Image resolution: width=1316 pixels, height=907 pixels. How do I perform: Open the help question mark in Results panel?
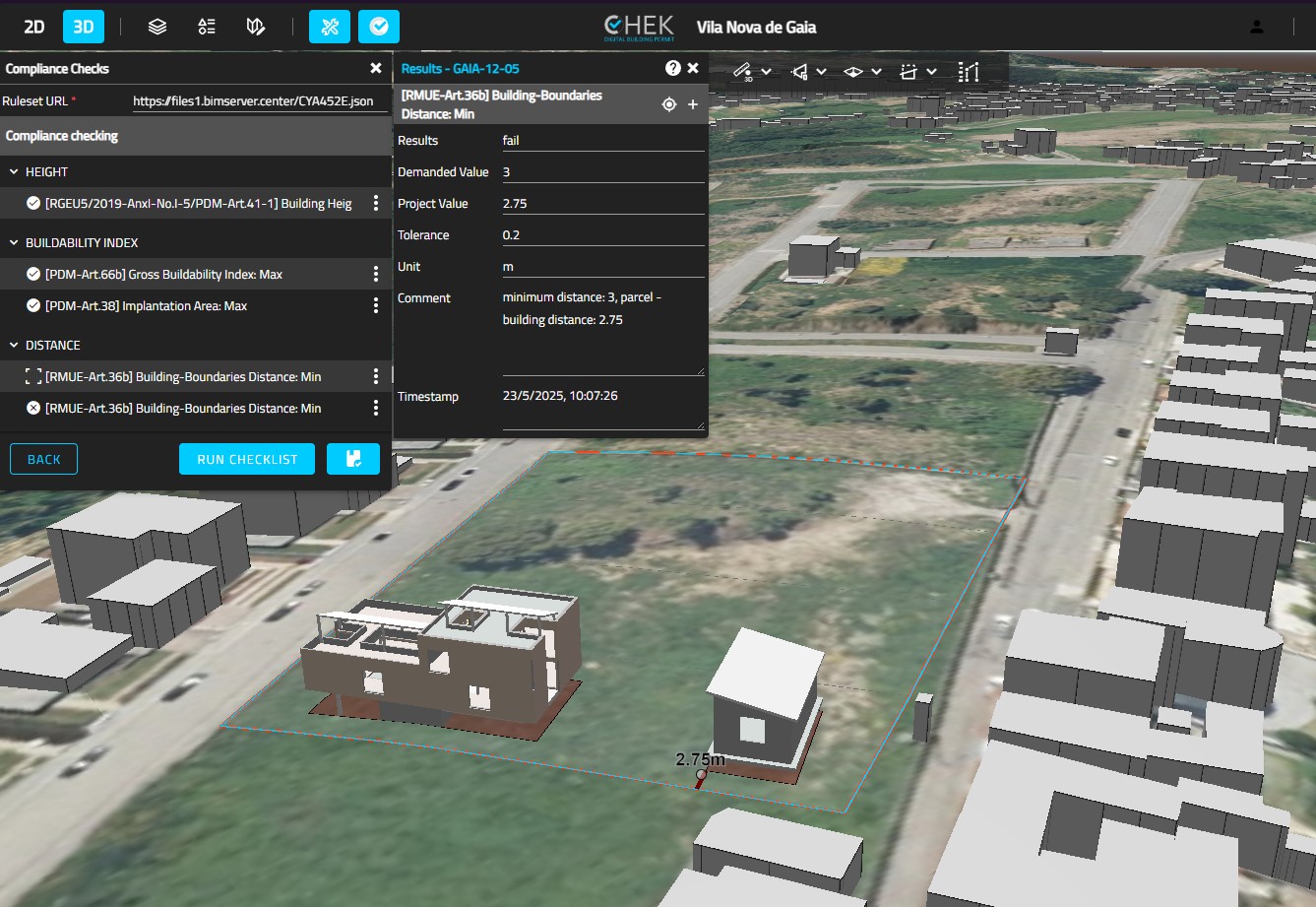pyautogui.click(x=672, y=68)
